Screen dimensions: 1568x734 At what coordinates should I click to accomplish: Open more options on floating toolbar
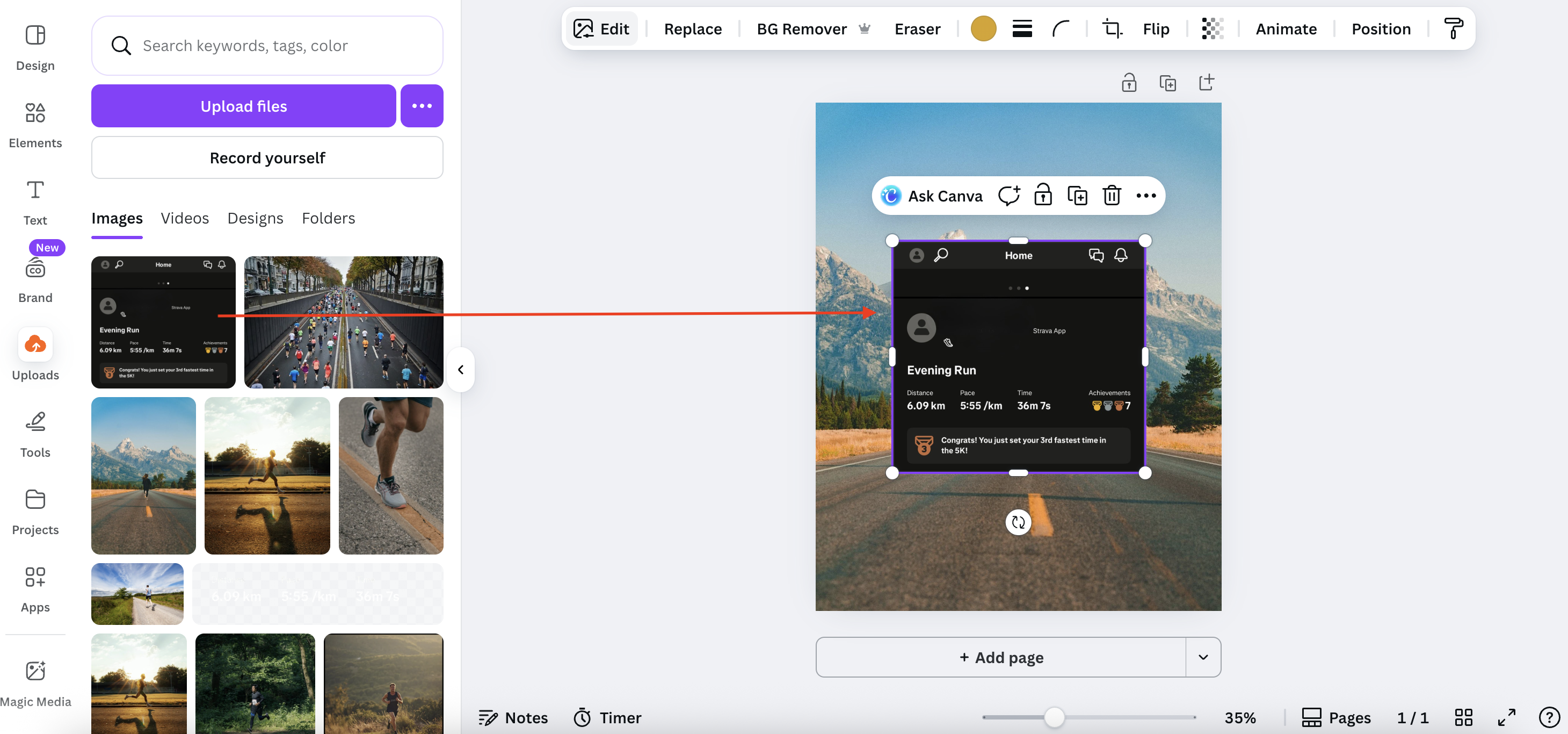pos(1145,196)
